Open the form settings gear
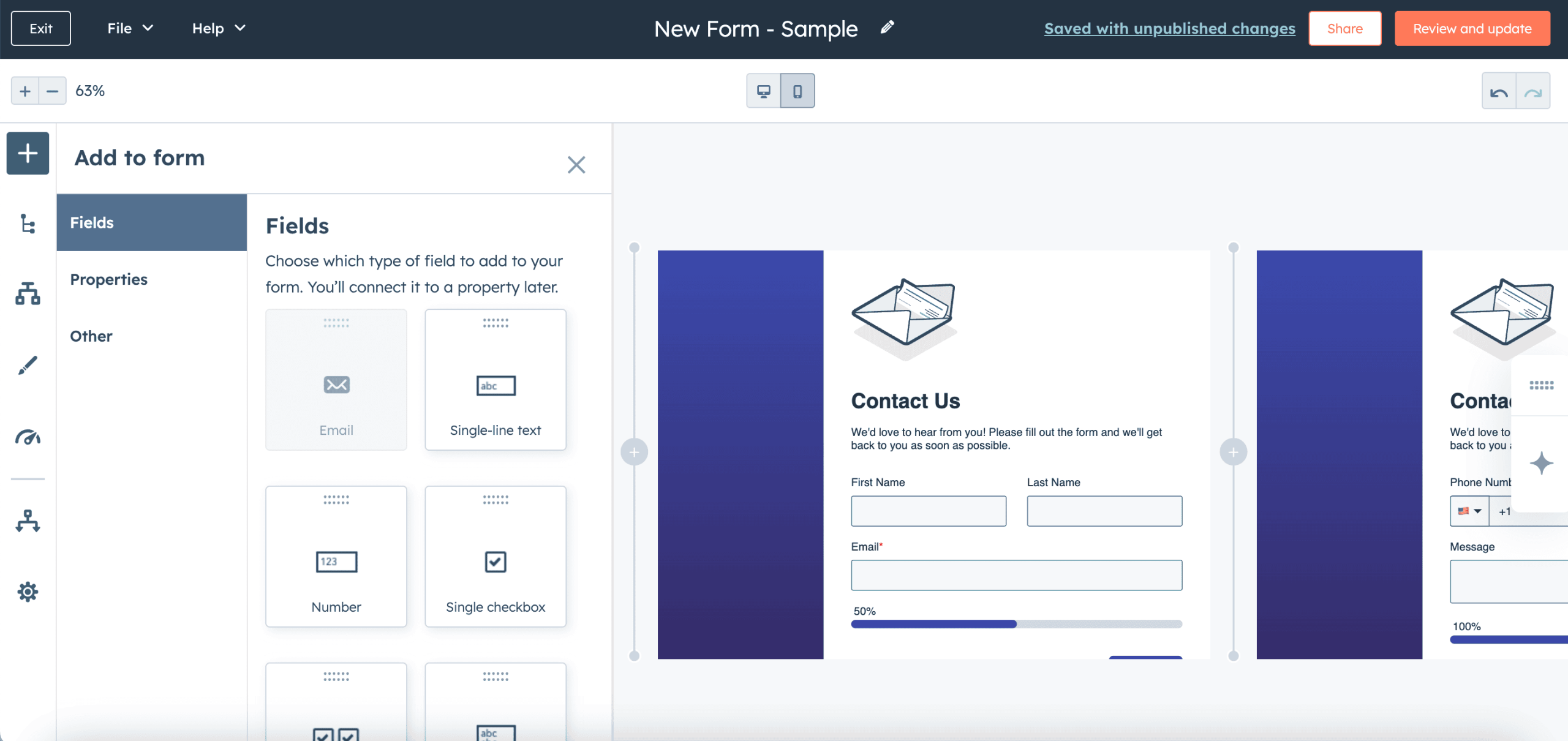Screen dimensions: 1568x741 point(27,591)
